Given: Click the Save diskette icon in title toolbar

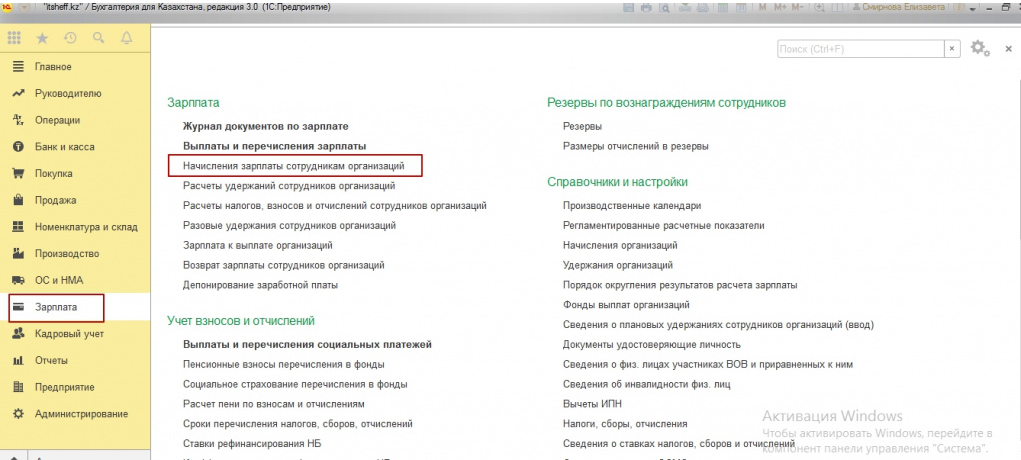Looking at the screenshot, I should (628, 8).
